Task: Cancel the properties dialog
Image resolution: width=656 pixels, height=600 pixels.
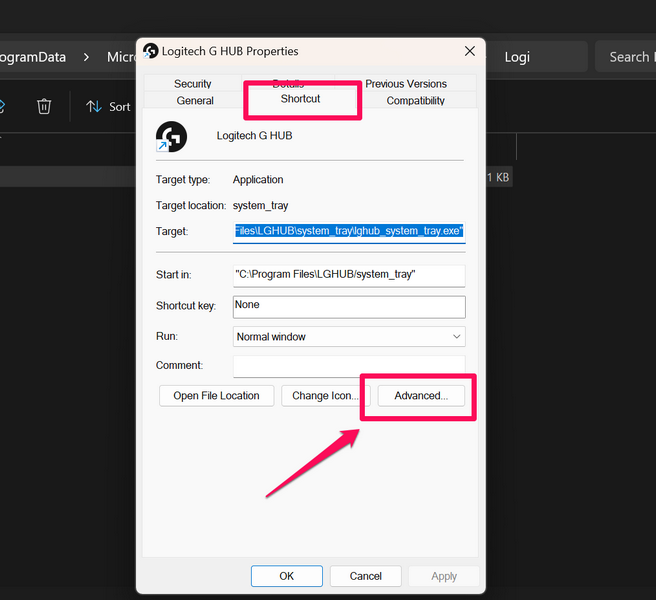Action: [365, 576]
